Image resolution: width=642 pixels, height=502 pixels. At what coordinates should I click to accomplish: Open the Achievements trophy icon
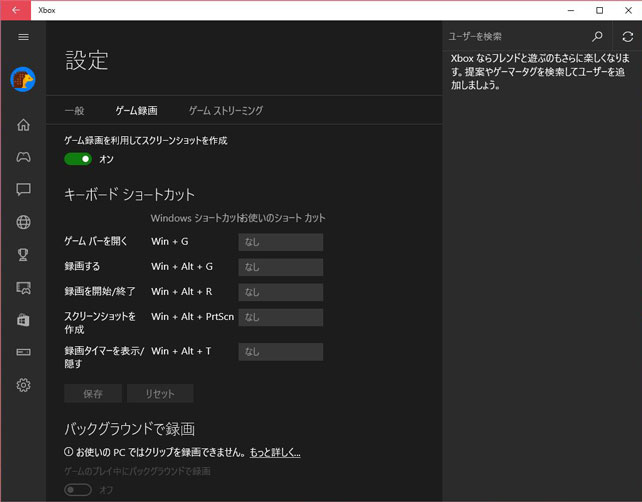point(23,255)
